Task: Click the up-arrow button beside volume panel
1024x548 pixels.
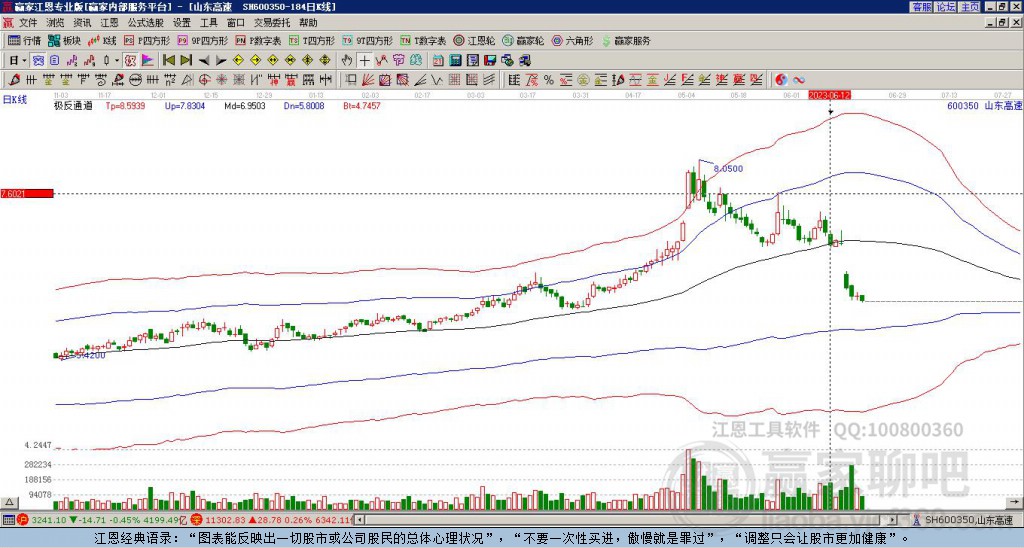Action: pos(8,503)
